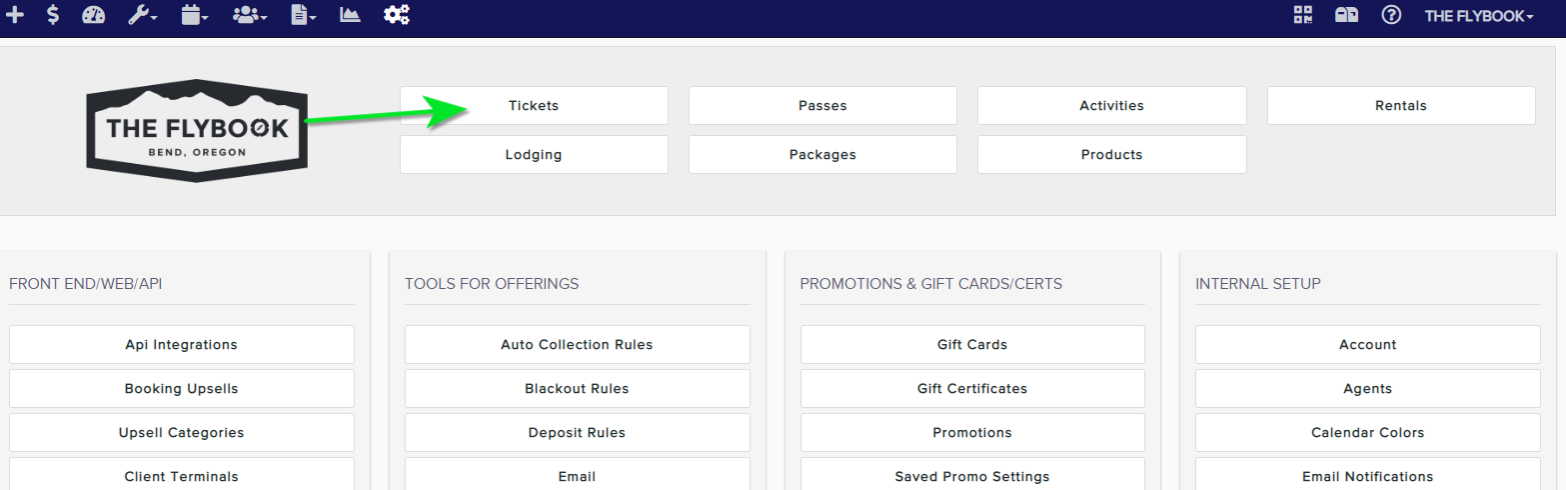Image resolution: width=1566 pixels, height=490 pixels.
Task: Open the dashboard gauge icon
Action: point(93,15)
